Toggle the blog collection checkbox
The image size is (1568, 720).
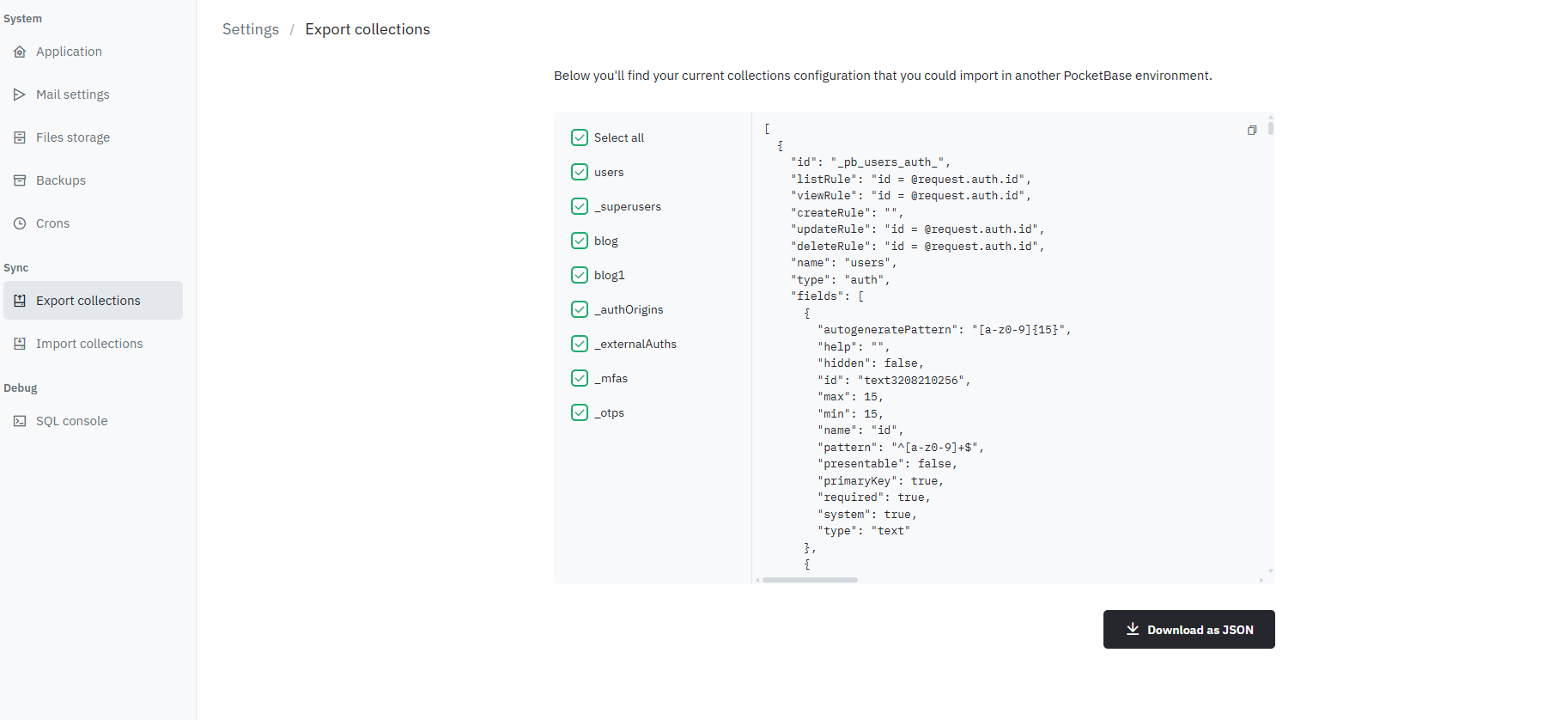580,241
